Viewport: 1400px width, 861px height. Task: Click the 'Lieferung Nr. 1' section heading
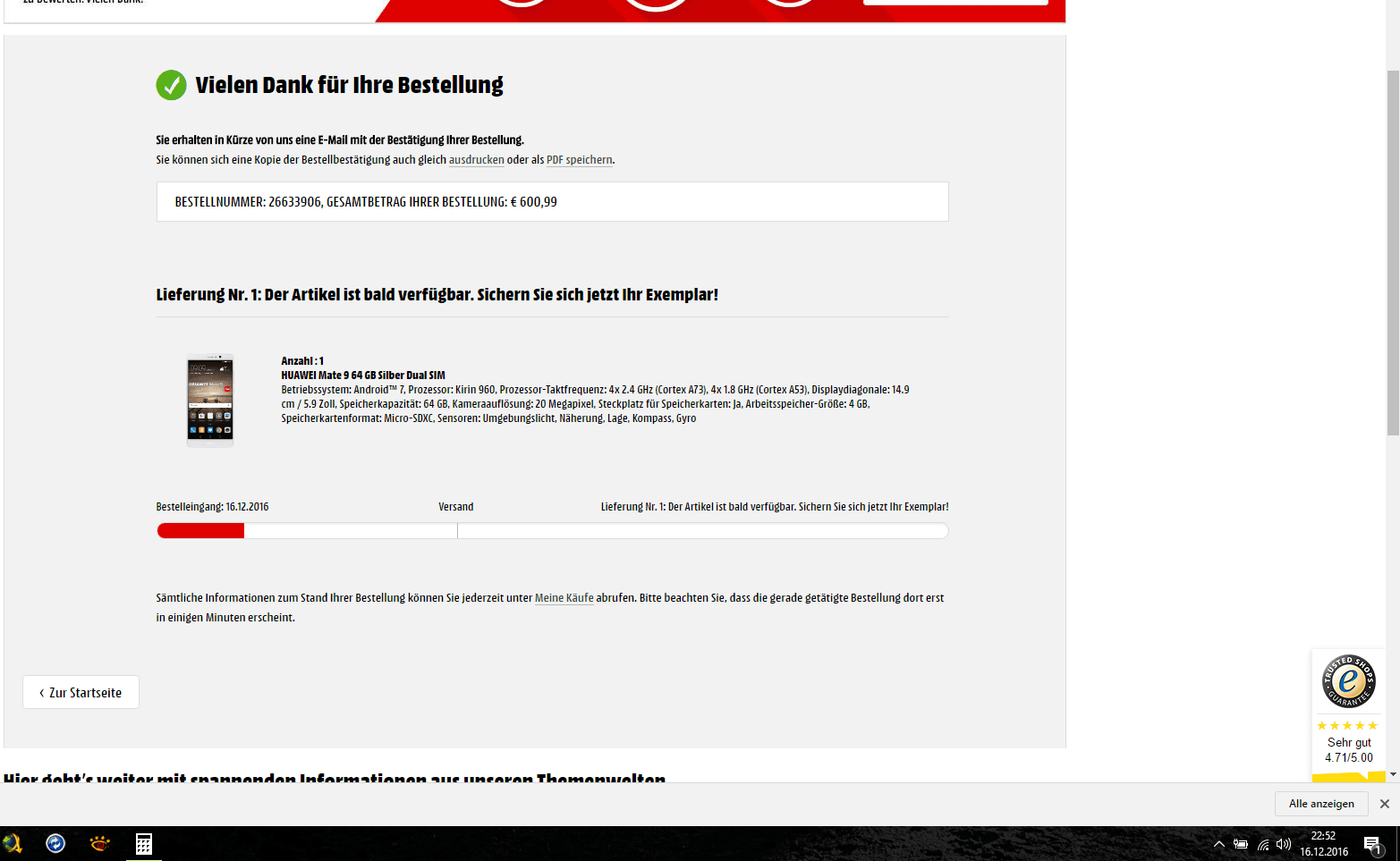(x=437, y=294)
